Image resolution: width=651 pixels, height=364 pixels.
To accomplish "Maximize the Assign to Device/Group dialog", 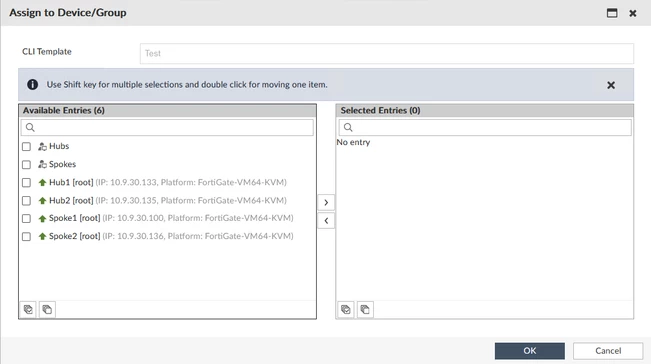I will point(612,13).
